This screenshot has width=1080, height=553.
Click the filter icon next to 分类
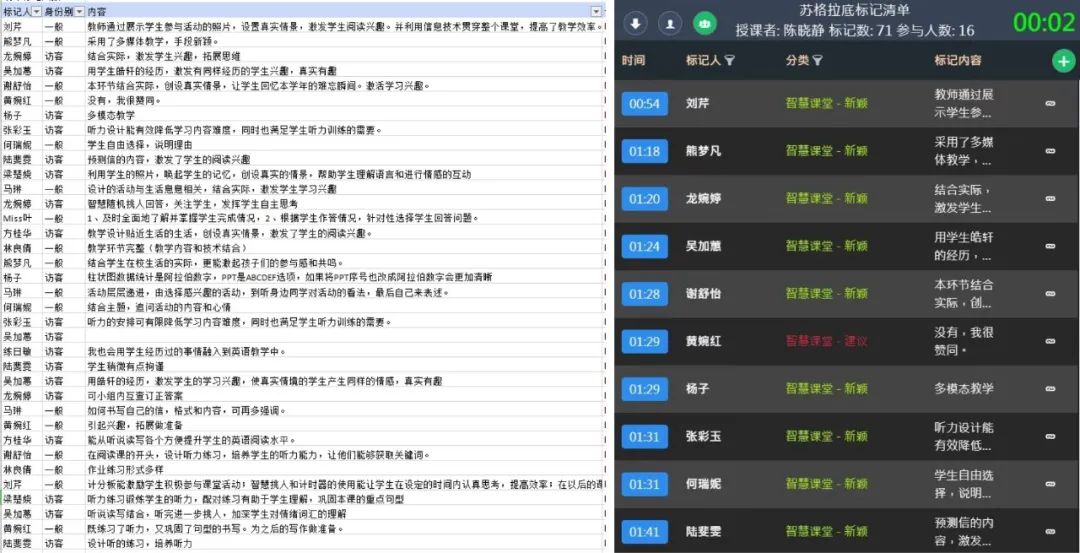817,61
